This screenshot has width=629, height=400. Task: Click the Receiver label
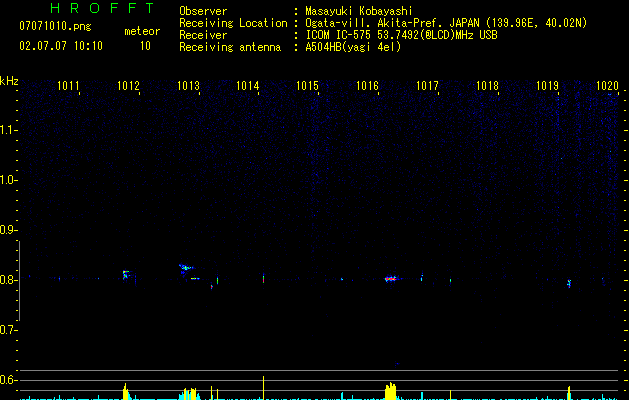click(203, 35)
